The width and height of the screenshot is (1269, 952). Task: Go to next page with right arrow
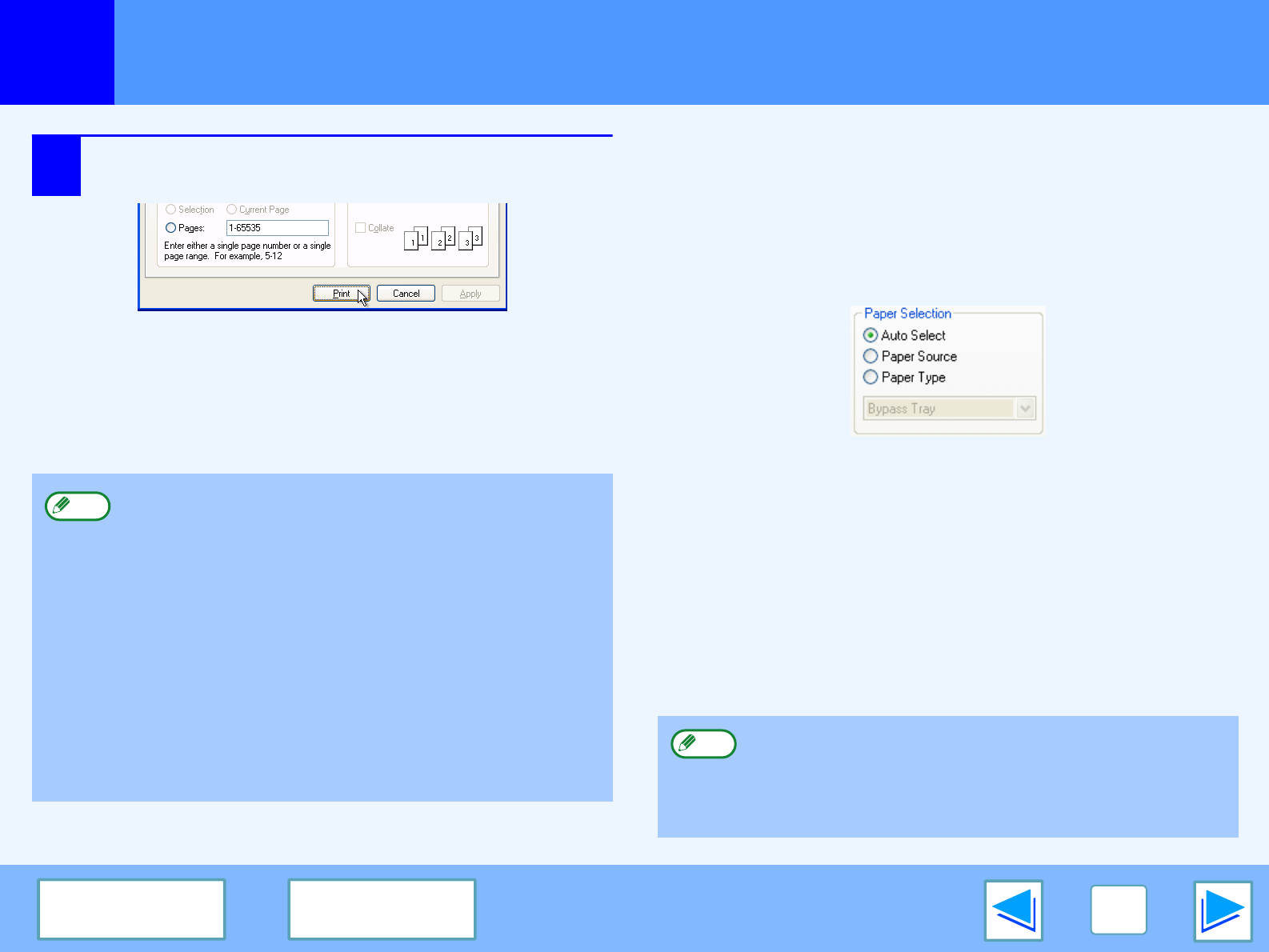[x=1223, y=910]
